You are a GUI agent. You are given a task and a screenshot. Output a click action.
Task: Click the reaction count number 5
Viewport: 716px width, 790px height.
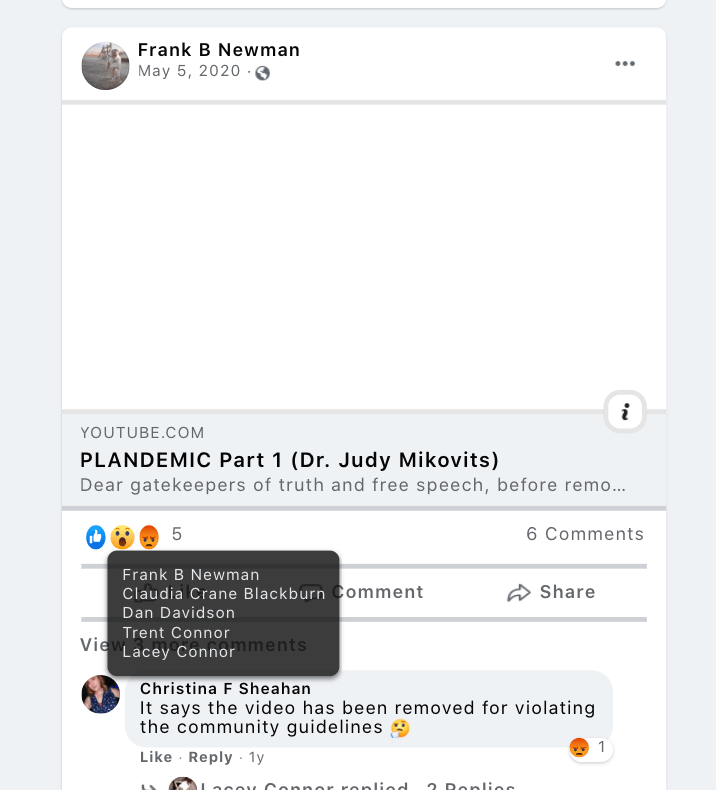177,535
